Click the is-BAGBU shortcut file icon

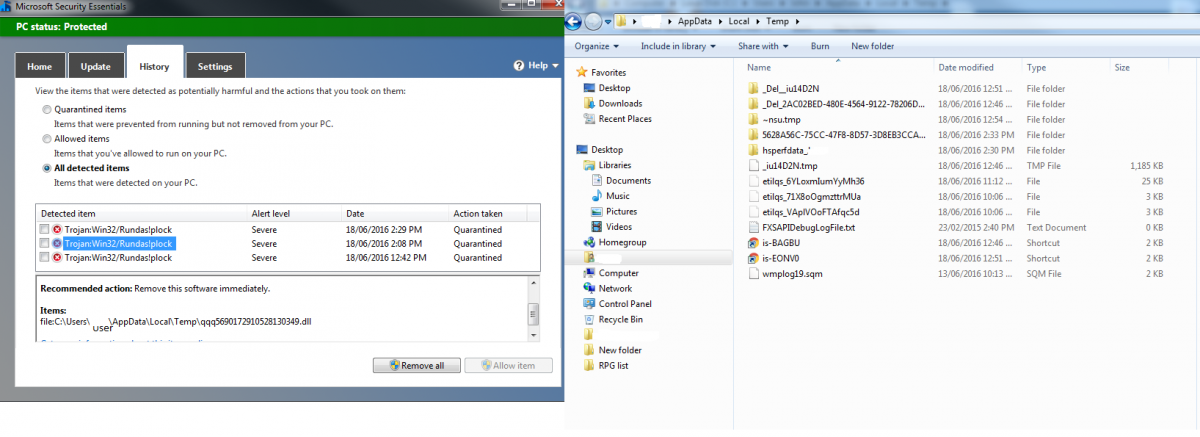[754, 242]
